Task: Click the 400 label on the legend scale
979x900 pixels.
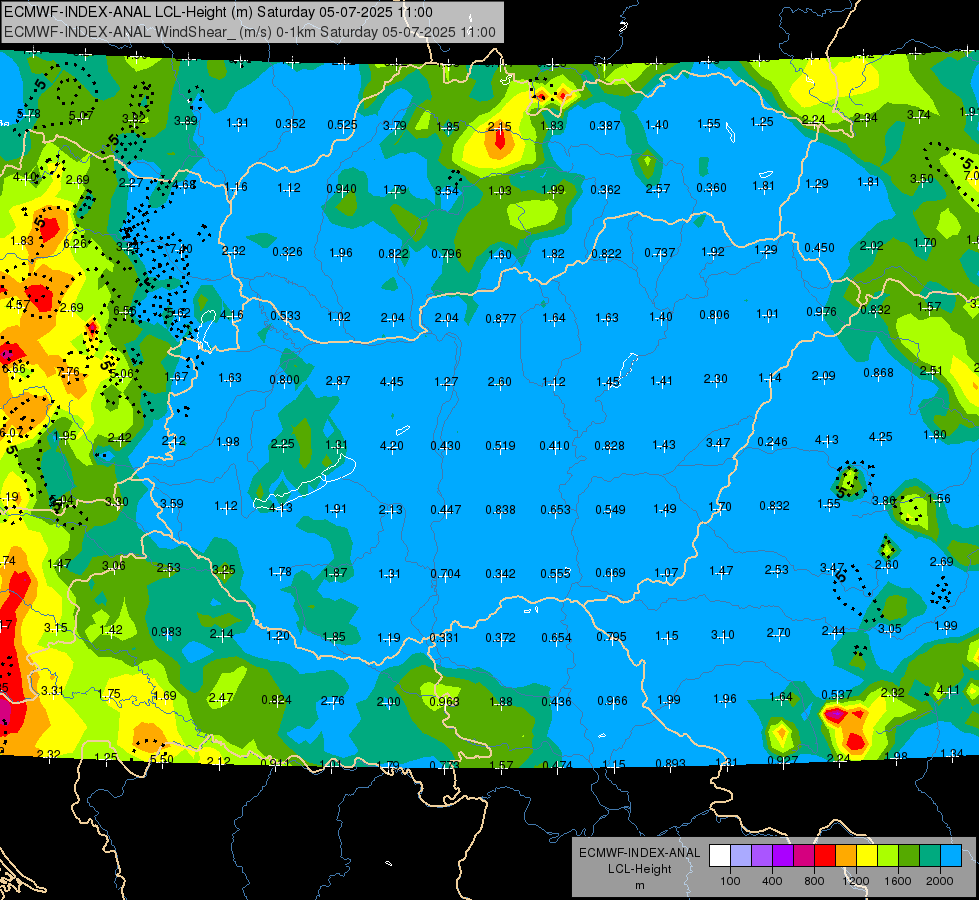Action: pos(772,881)
